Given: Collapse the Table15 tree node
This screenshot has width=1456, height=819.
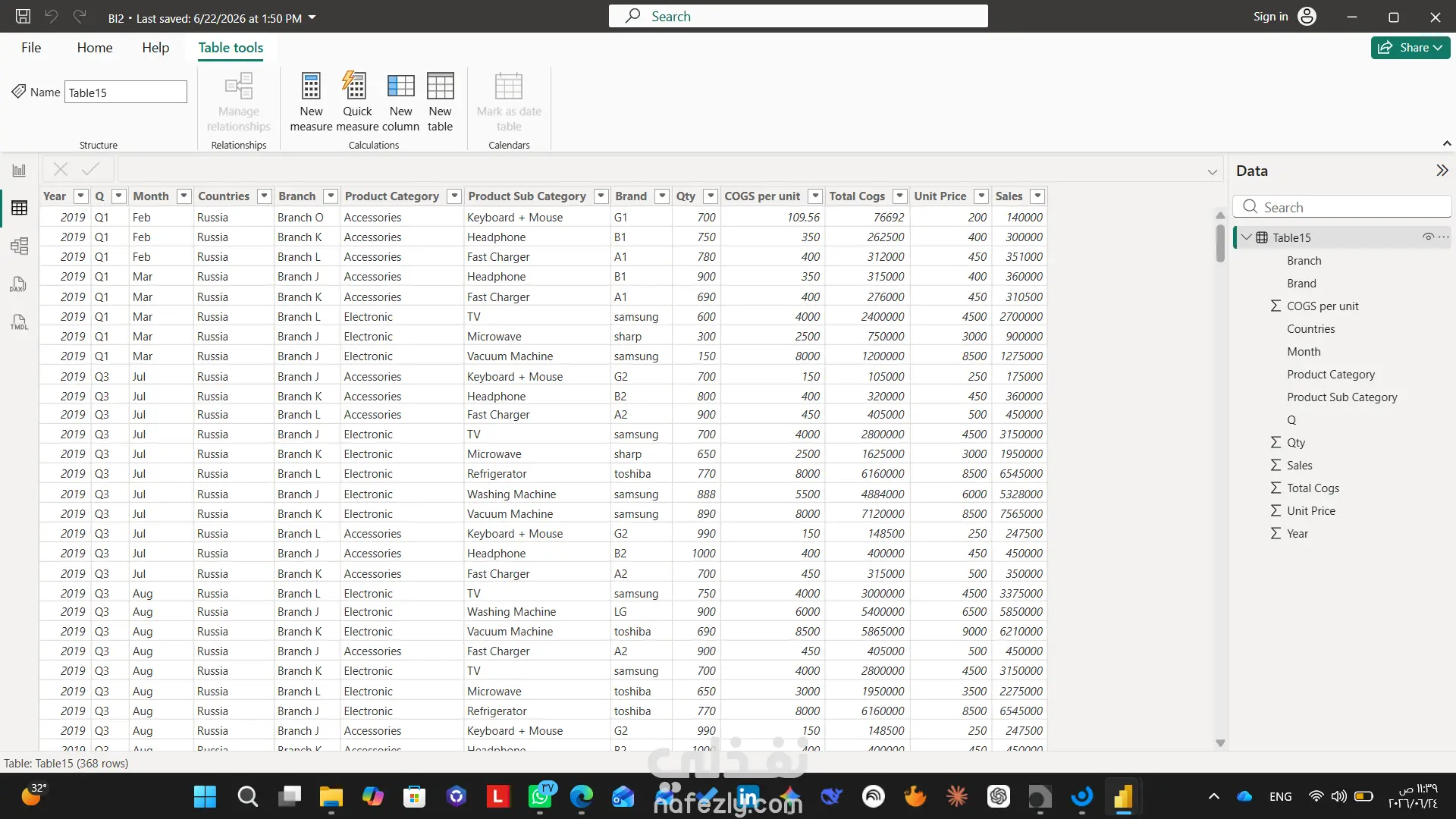Looking at the screenshot, I should pos(1246,237).
